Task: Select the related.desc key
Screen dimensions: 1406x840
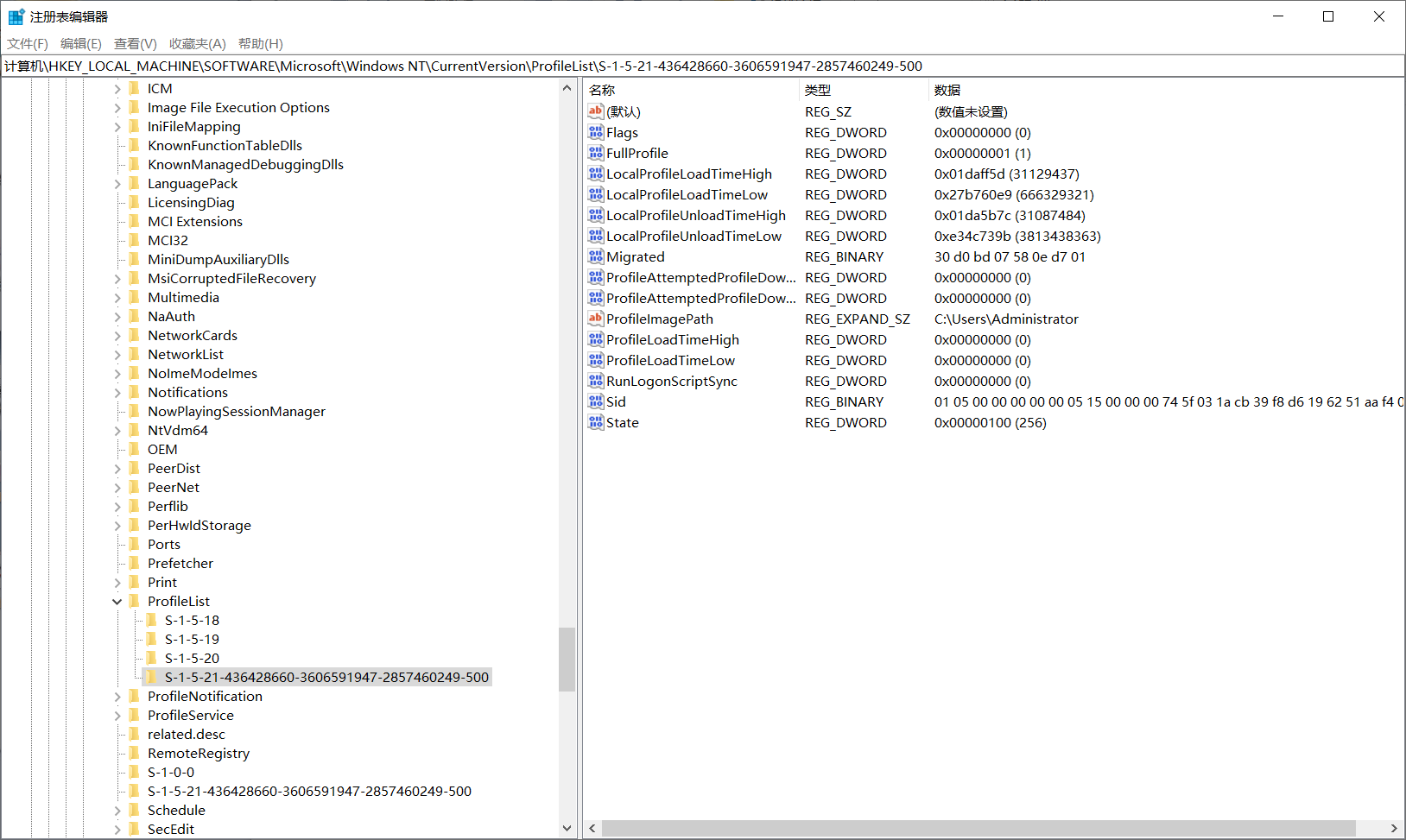Action: click(x=187, y=734)
